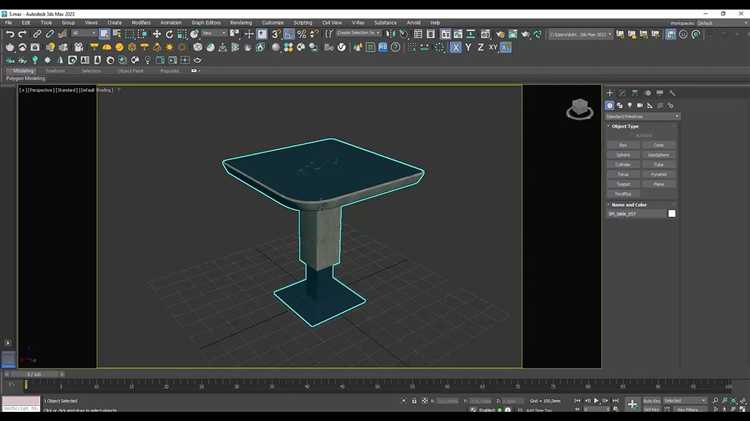Click the Sphere primitive button
Image resolution: width=750 pixels, height=421 pixels.
click(x=623, y=155)
